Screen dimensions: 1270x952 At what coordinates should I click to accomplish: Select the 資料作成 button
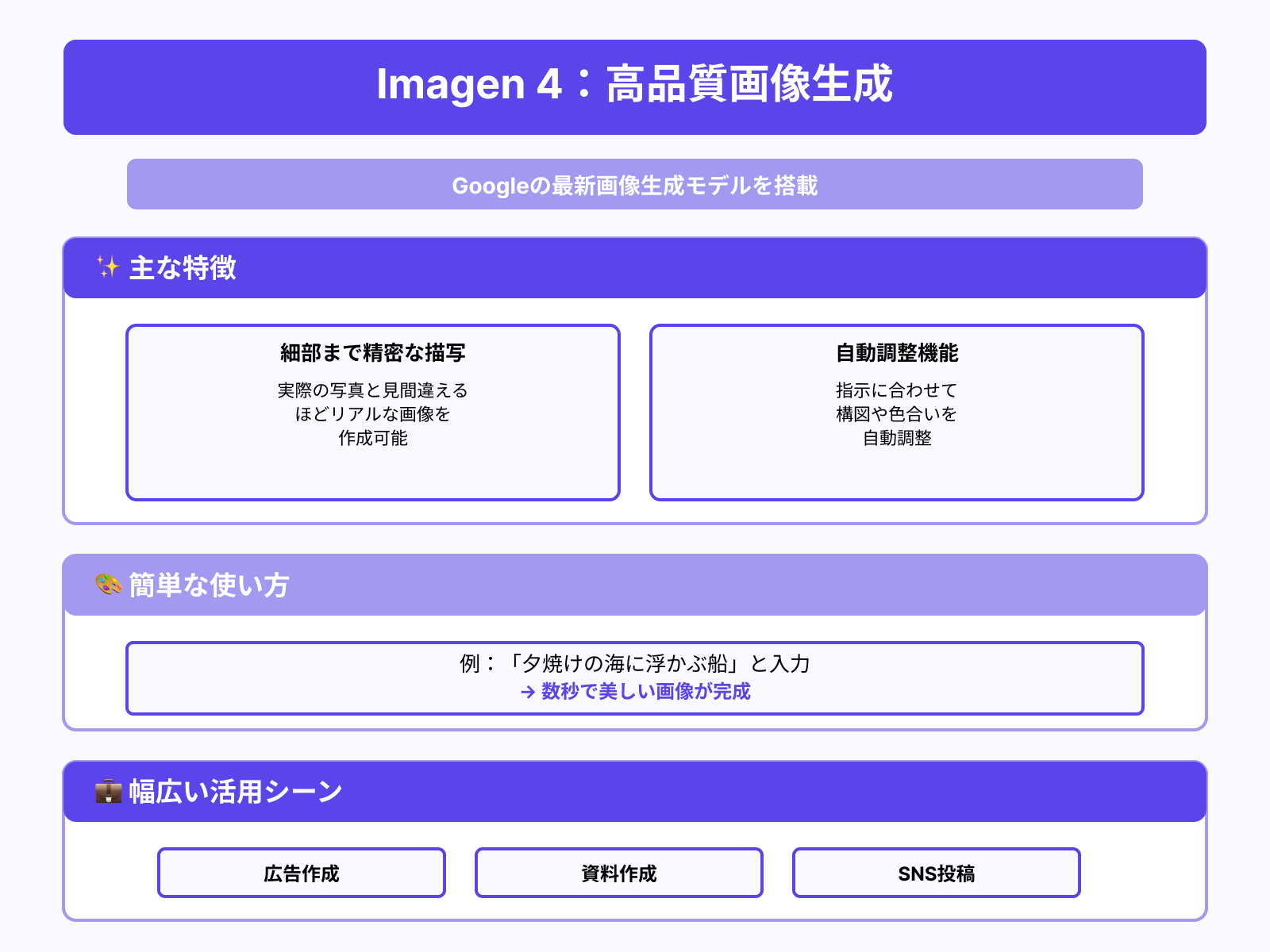click(618, 873)
